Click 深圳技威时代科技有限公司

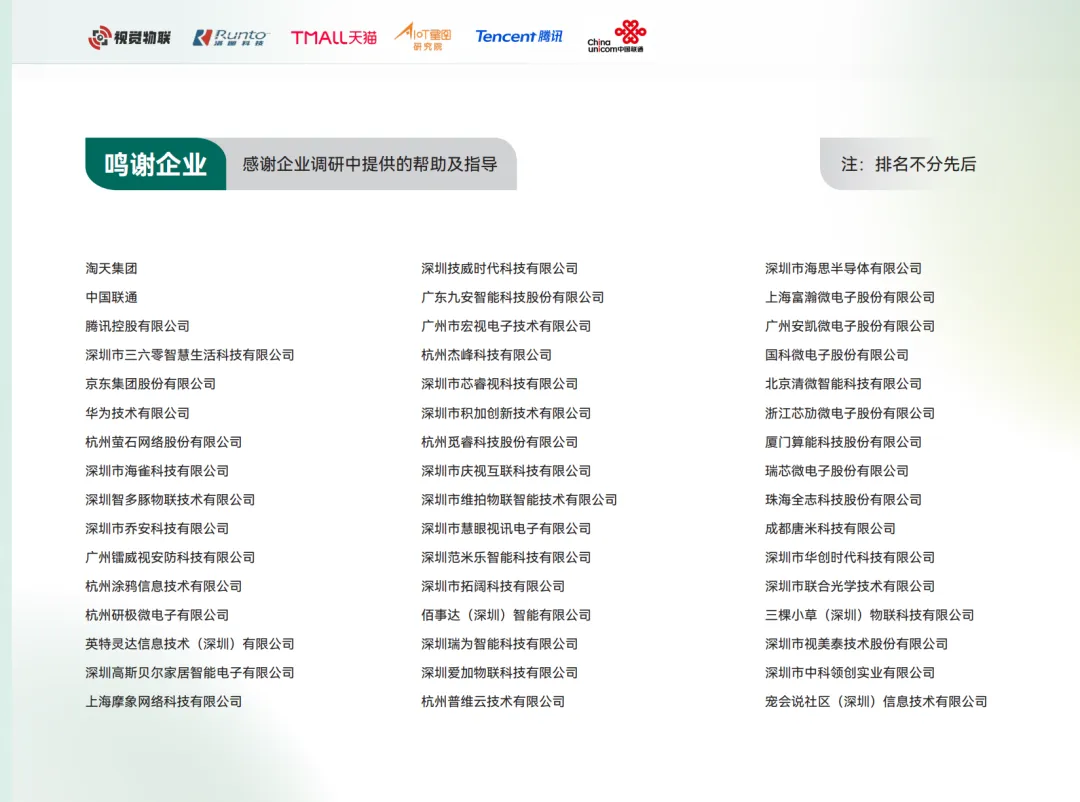pyautogui.click(x=500, y=268)
